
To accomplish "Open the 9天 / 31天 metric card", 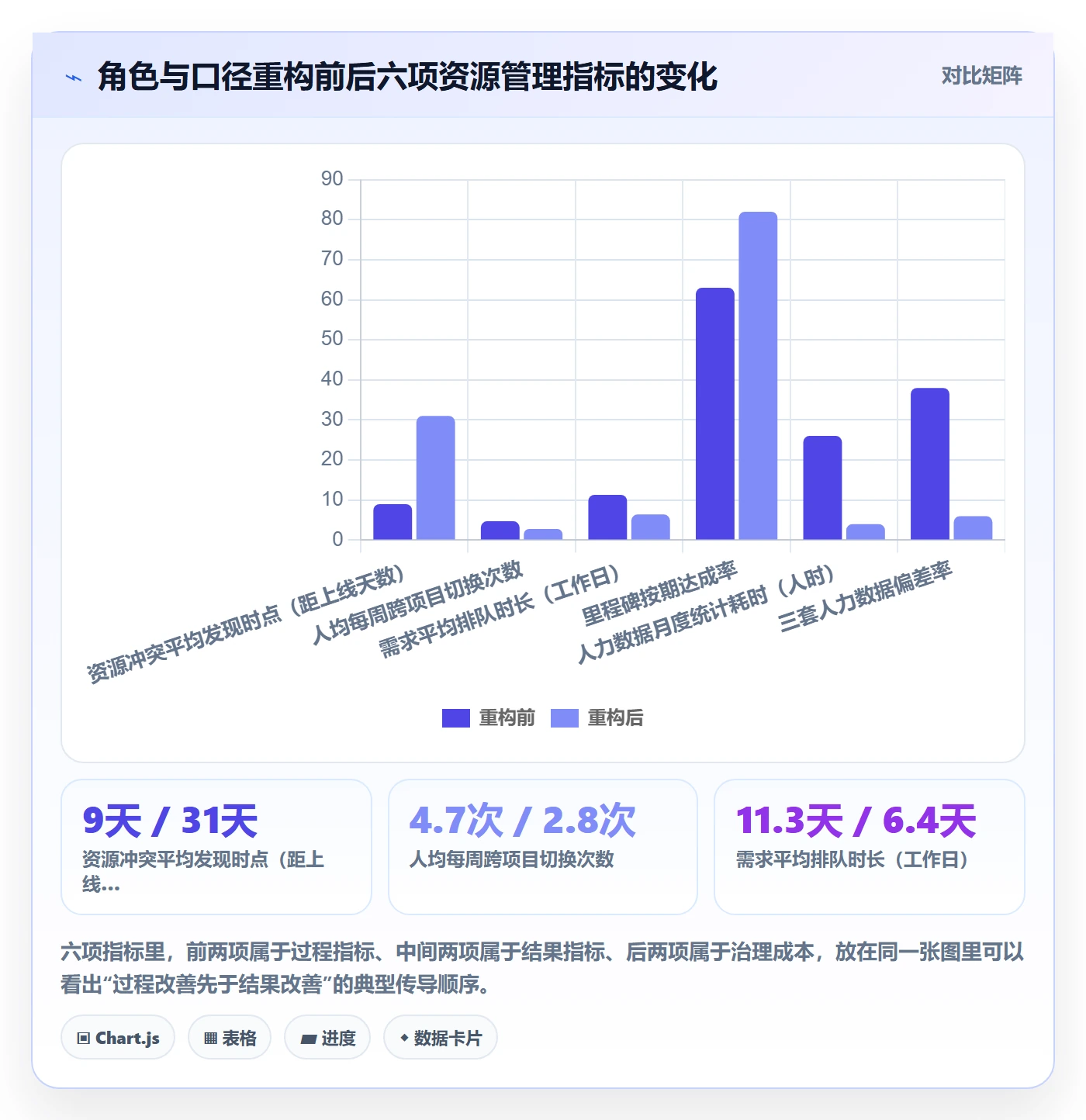I will pyautogui.click(x=216, y=847).
